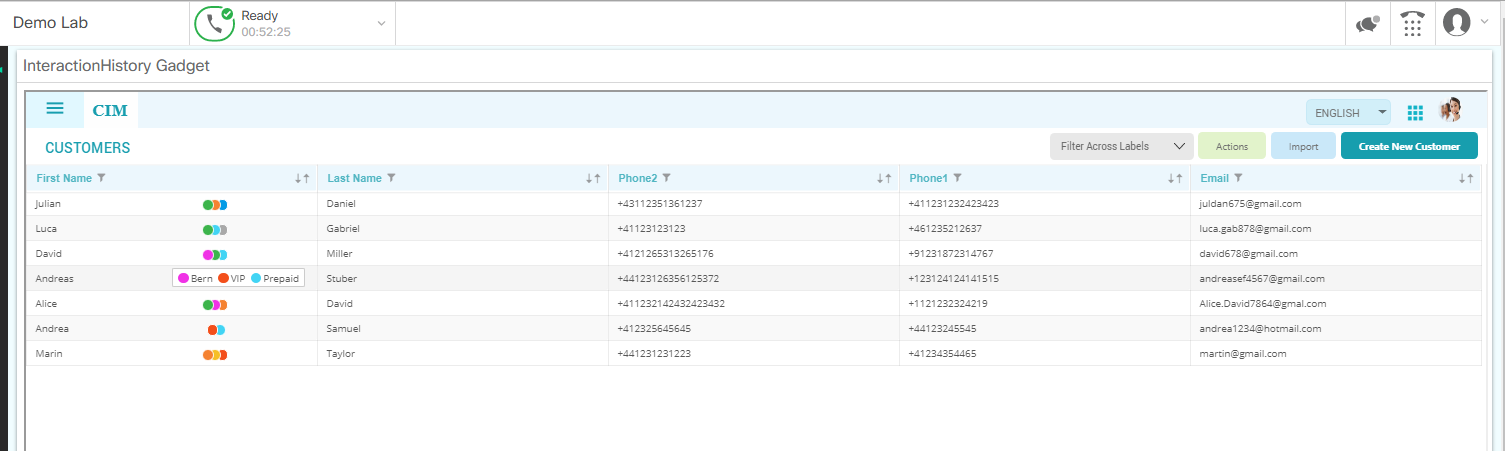Open the chat bubble icon in top bar
This screenshot has width=1505, height=451.
(1367, 24)
